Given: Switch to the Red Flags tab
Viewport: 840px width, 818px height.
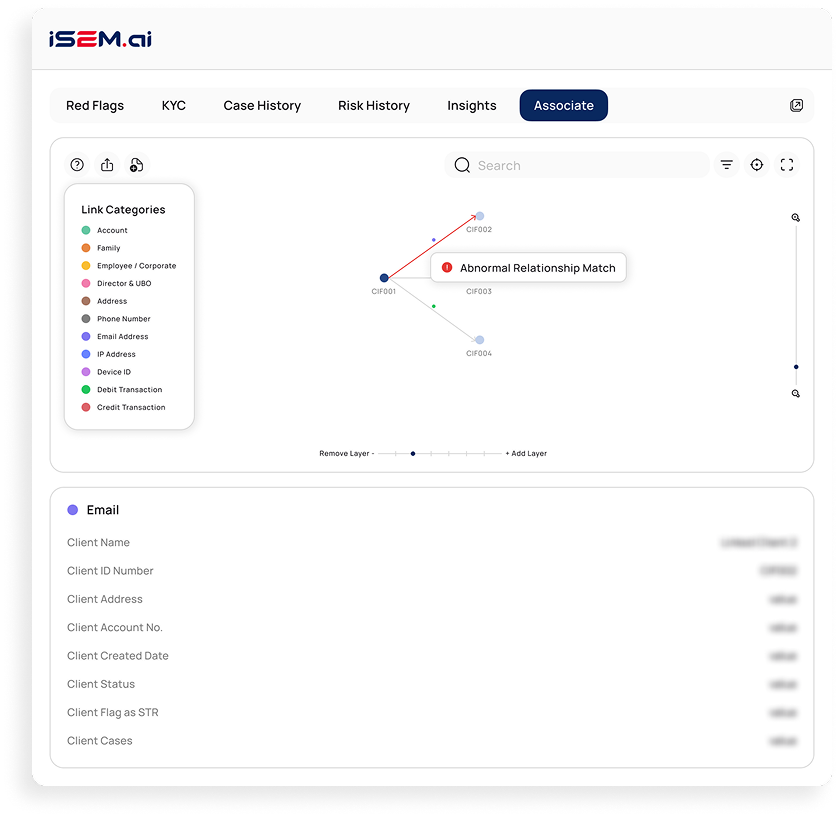Looking at the screenshot, I should click(94, 105).
